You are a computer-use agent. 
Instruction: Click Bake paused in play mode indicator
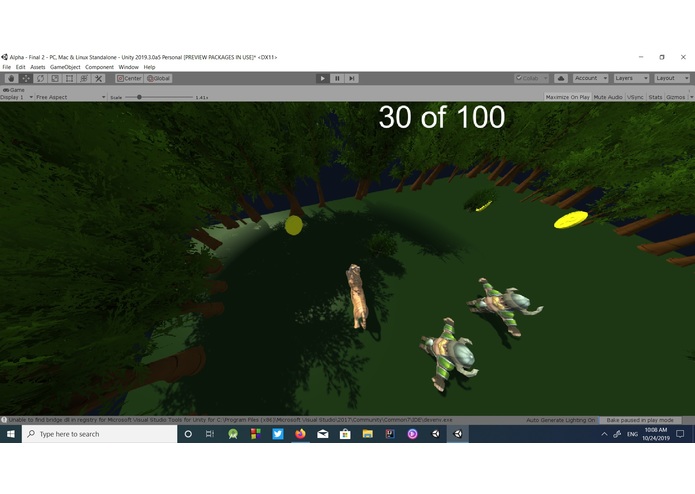coord(640,420)
